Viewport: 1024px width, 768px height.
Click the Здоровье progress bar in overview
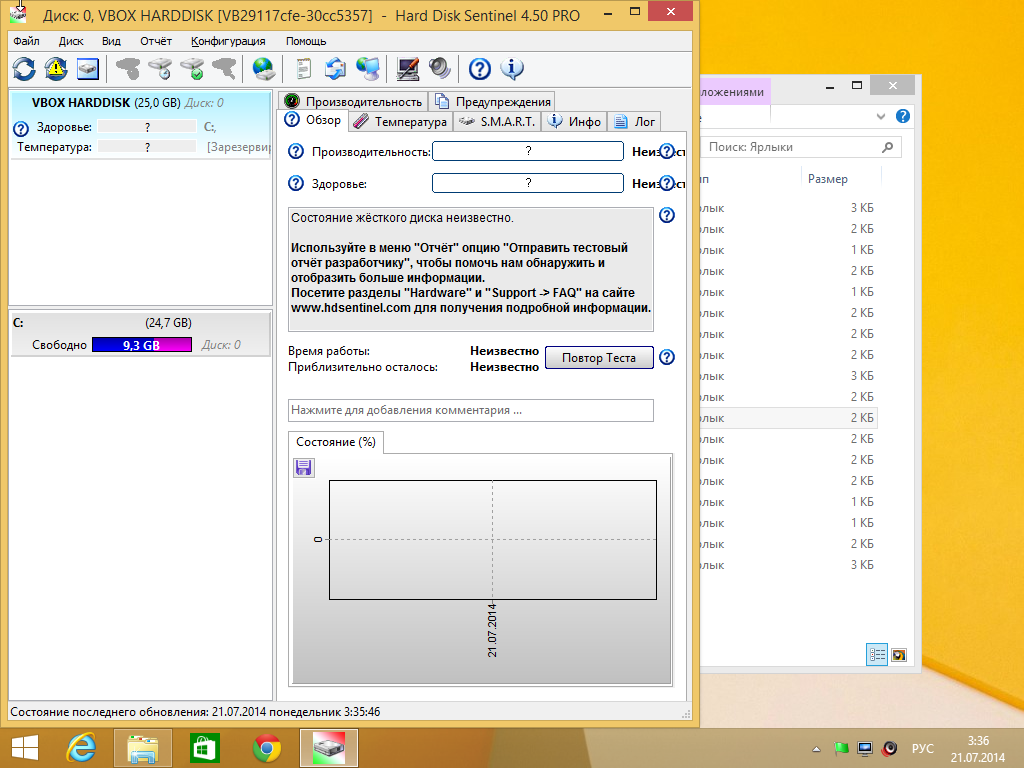tap(528, 183)
